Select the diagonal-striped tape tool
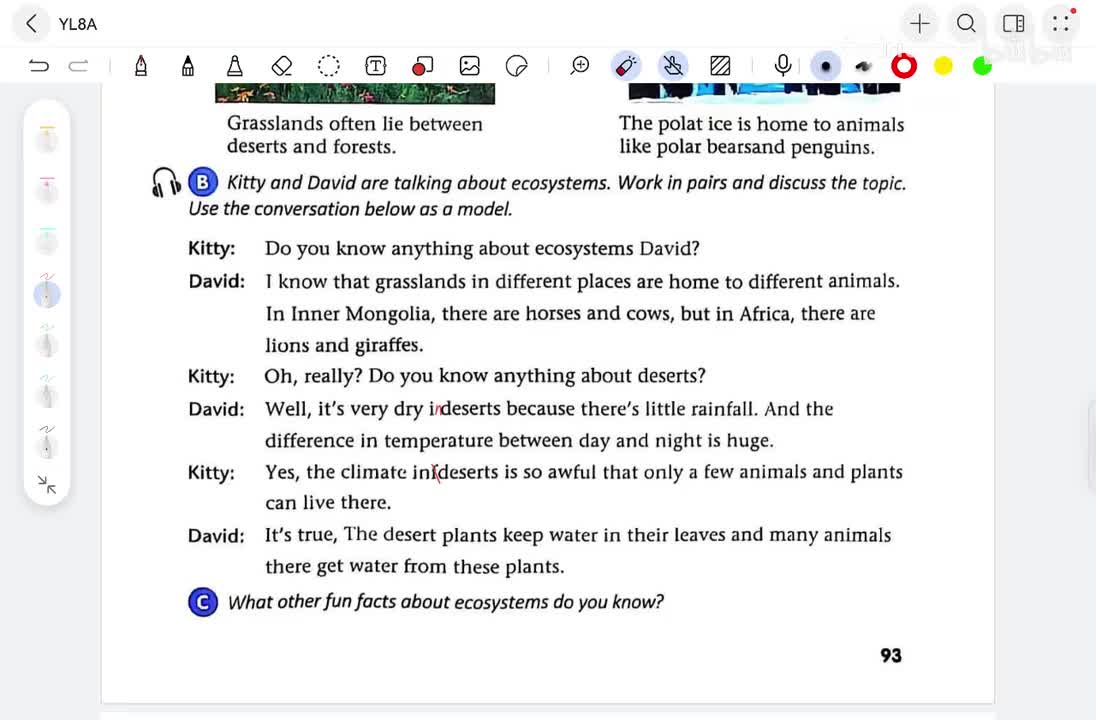This screenshot has width=1096, height=720. click(720, 66)
